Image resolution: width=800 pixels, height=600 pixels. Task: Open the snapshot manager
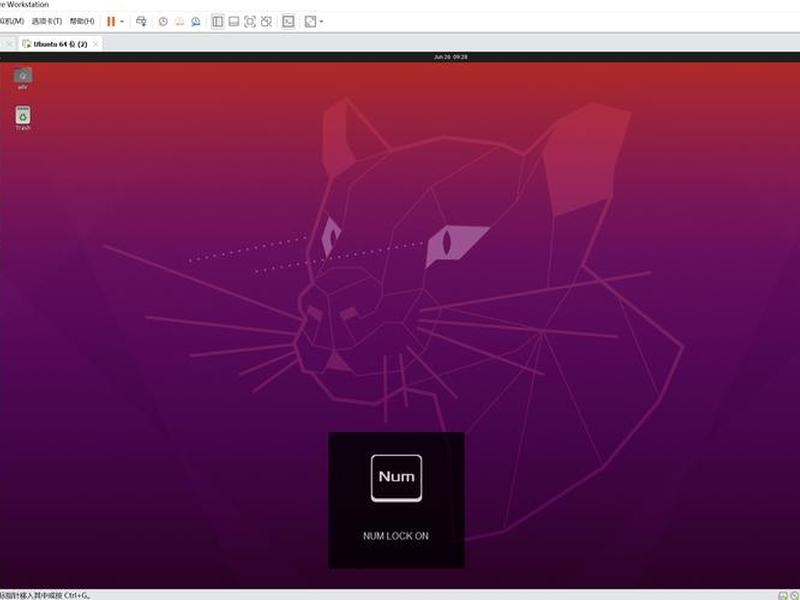pos(195,21)
